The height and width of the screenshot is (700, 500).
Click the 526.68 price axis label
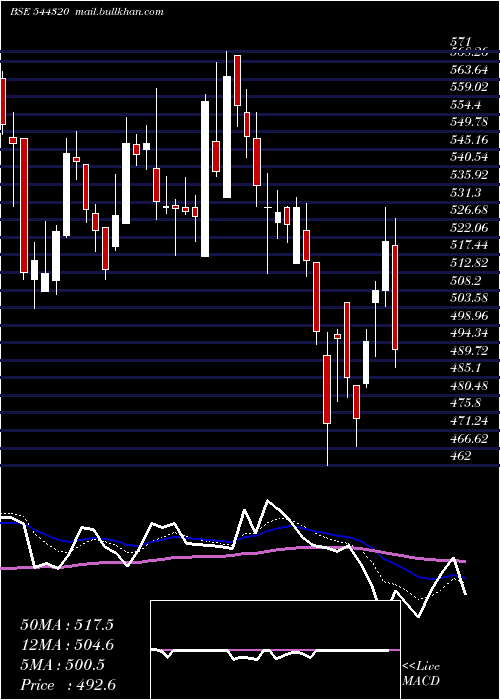[468, 210]
